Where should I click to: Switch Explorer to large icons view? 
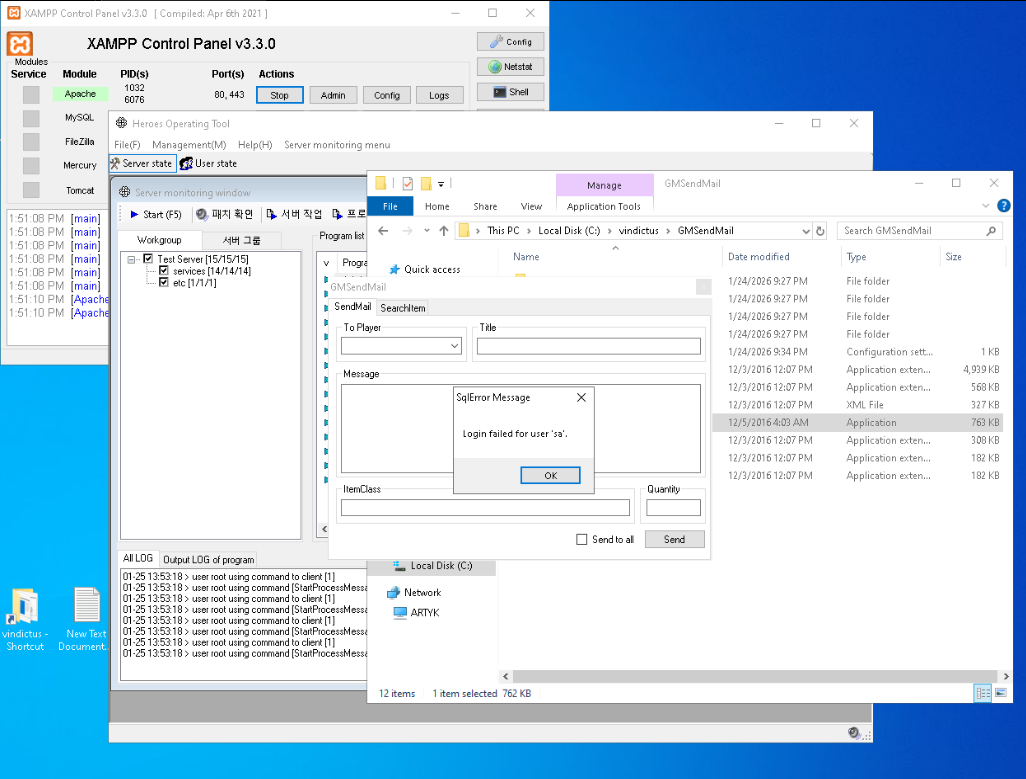1001,693
